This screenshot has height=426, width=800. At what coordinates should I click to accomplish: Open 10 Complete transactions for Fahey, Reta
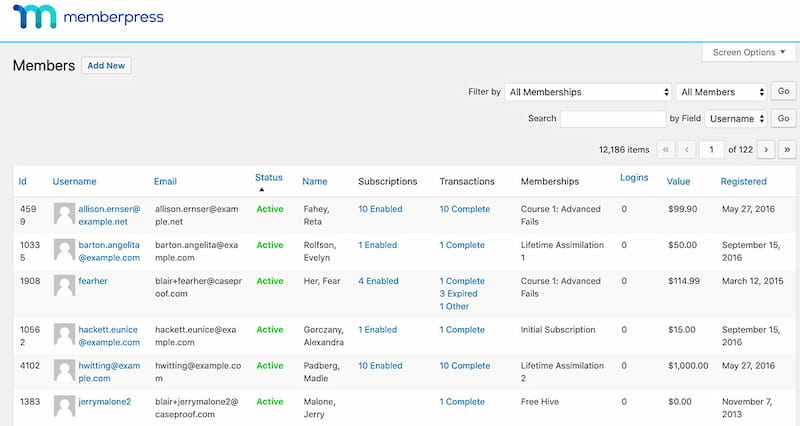(x=465, y=209)
